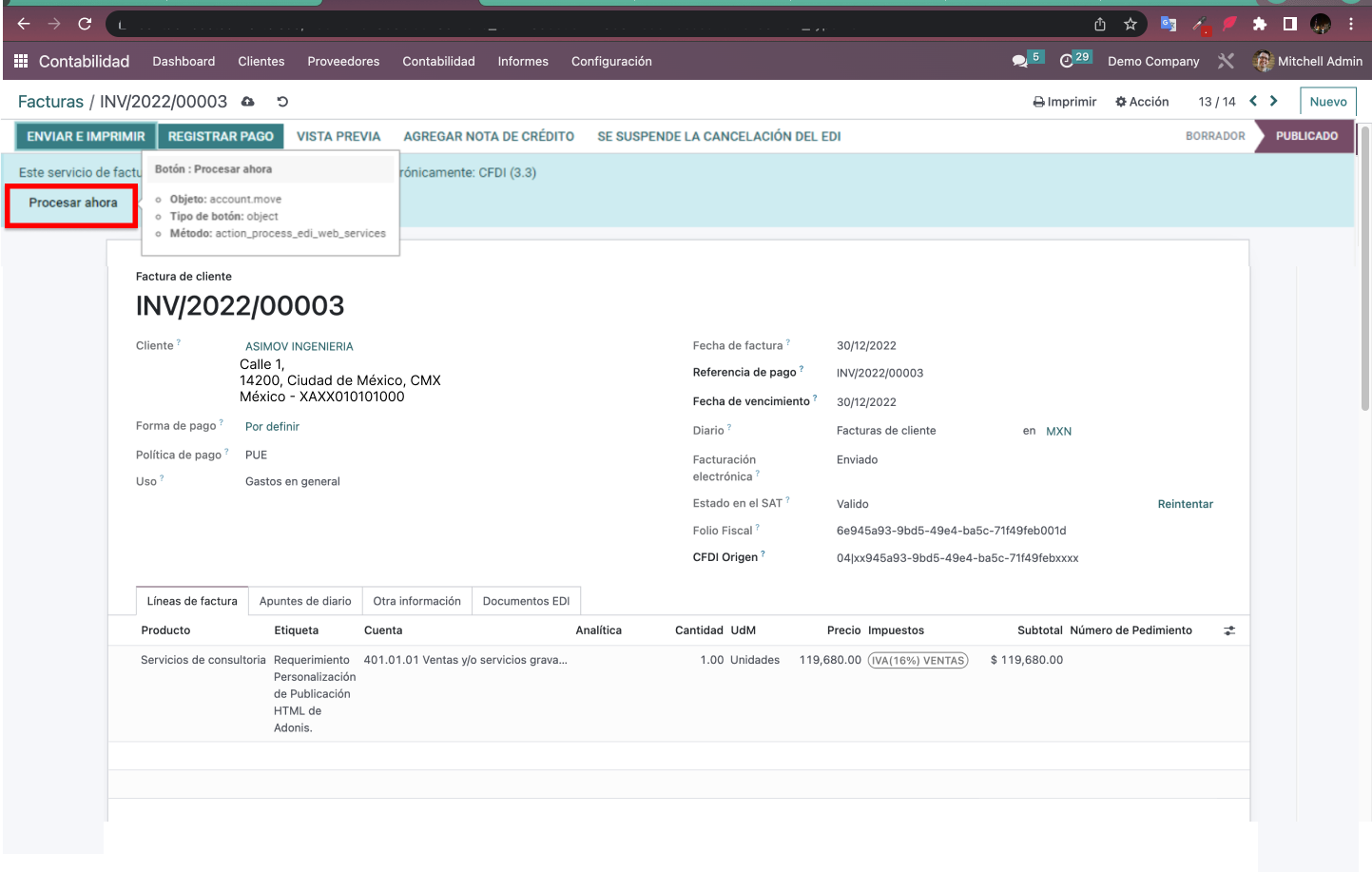Open the ASIMOV INGENIERIA customer link
Viewport: 1372px width, 872px height.
coord(299,346)
